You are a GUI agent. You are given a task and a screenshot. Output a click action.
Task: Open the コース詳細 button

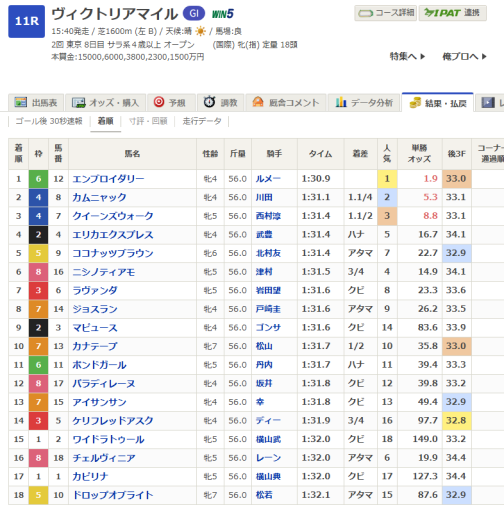(x=385, y=13)
